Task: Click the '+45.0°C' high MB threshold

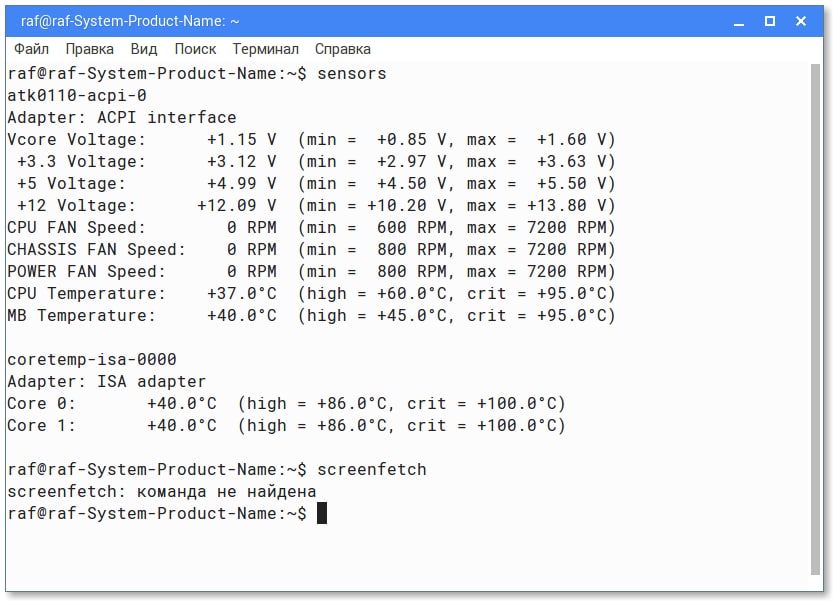Action: 412,316
